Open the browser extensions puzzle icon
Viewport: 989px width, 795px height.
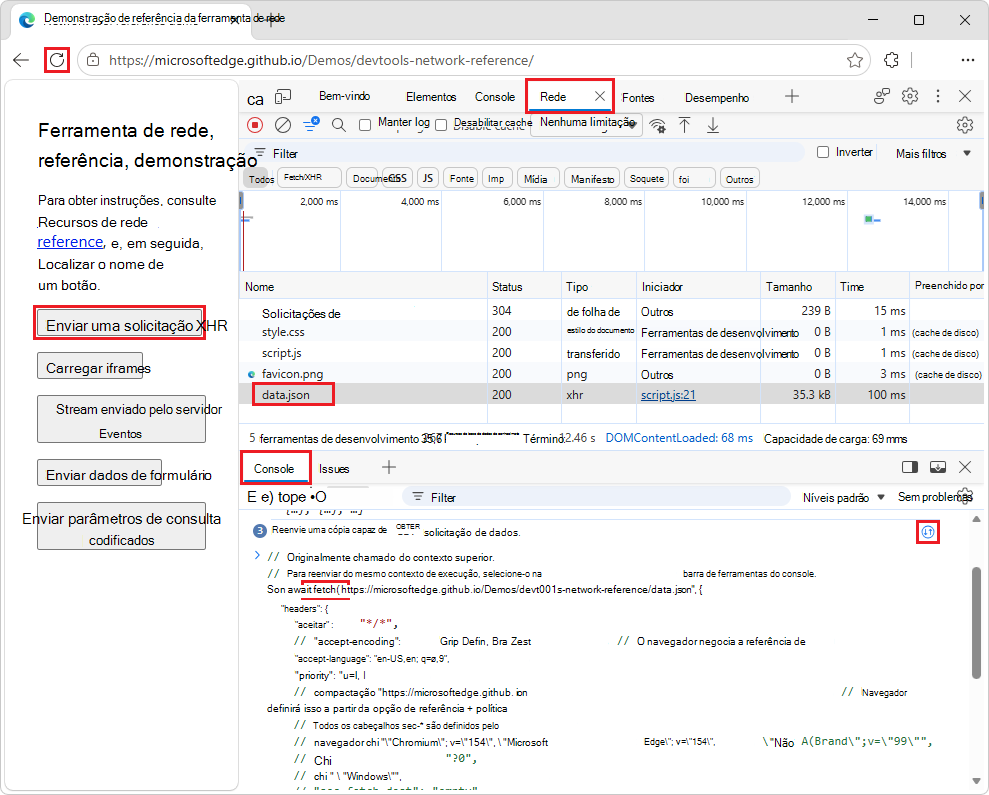(891, 60)
